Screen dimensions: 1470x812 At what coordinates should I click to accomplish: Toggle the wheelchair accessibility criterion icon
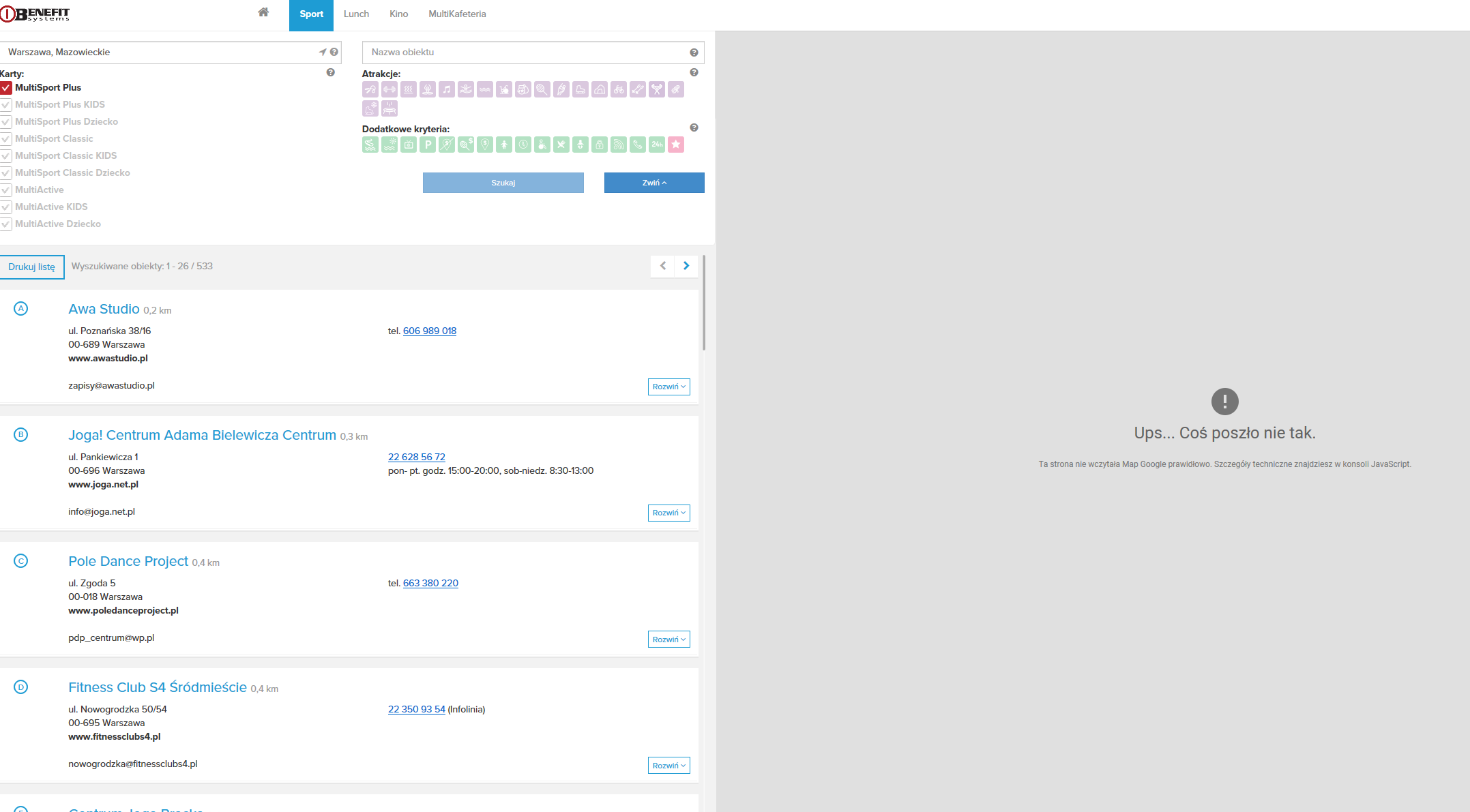542,145
